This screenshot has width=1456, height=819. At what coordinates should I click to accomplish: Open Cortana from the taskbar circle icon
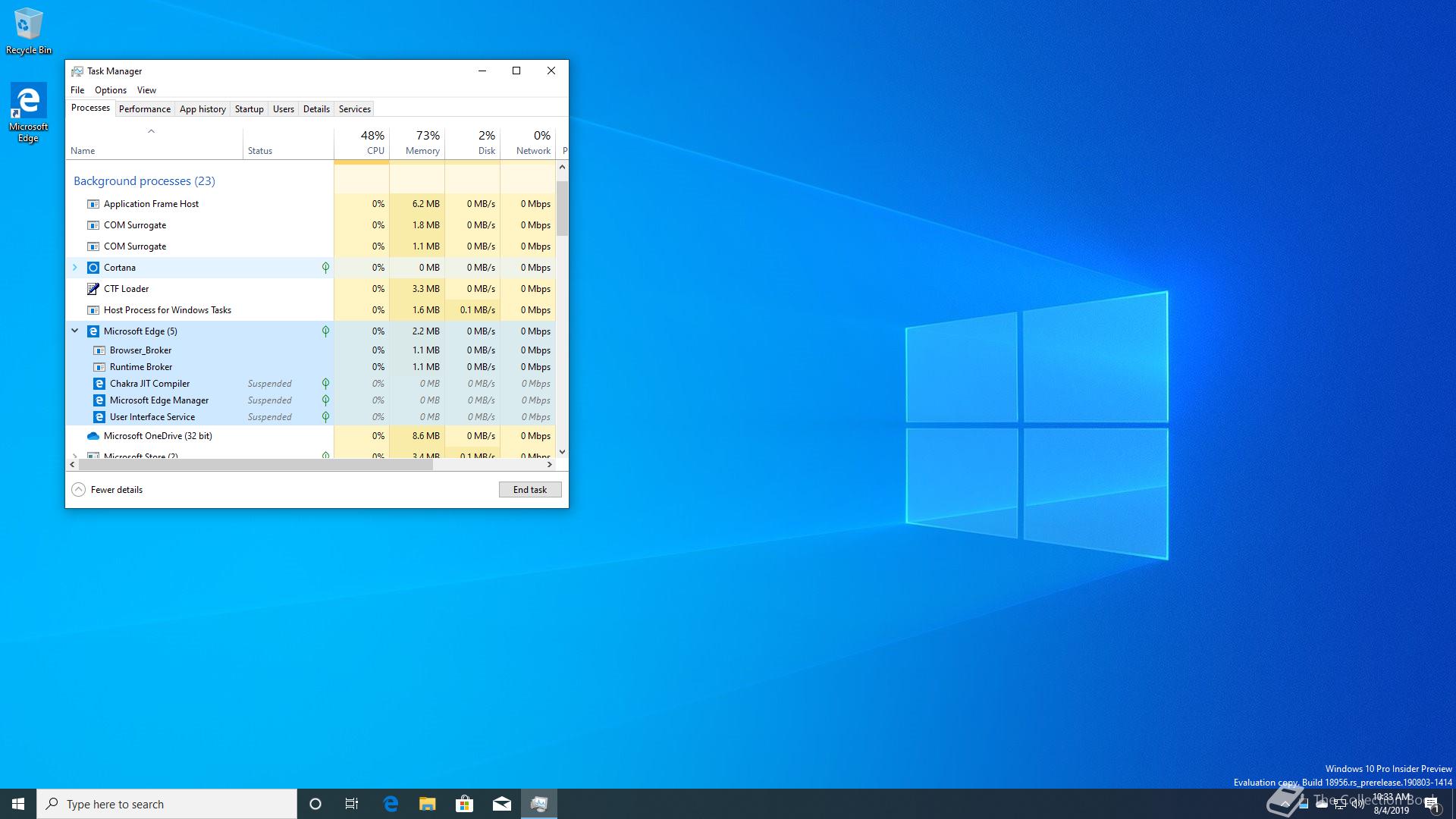(315, 804)
